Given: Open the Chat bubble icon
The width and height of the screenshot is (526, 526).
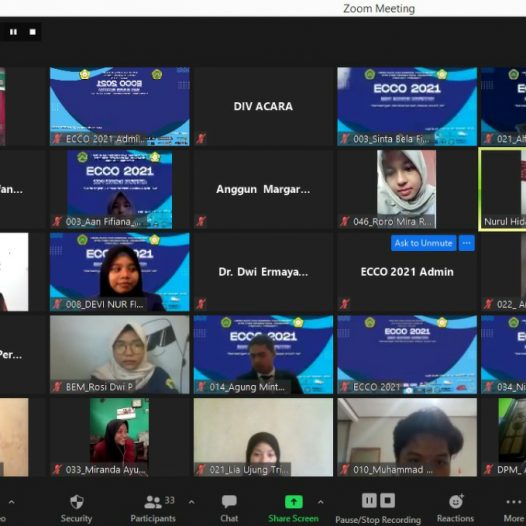Looking at the screenshot, I should point(229,502).
